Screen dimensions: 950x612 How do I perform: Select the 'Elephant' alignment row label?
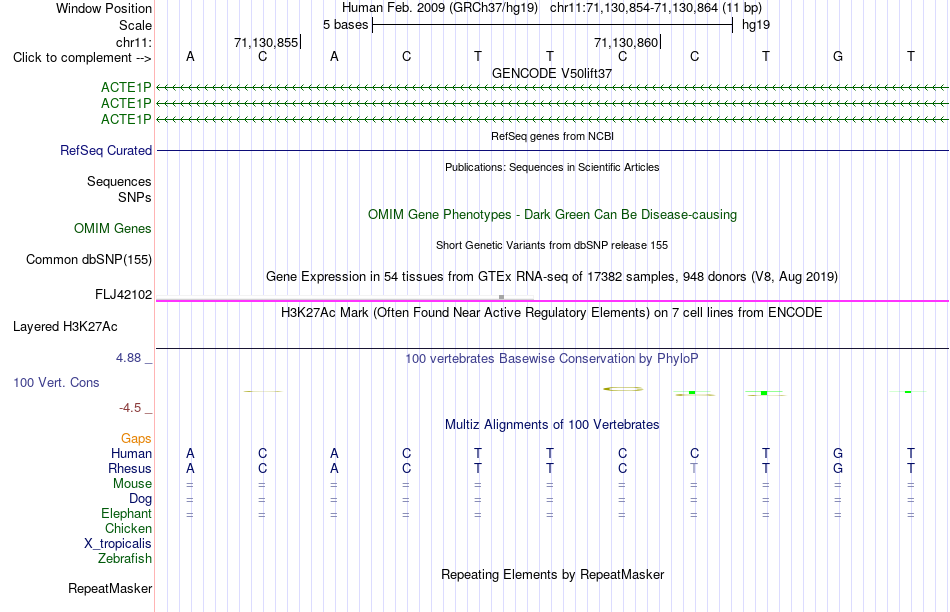tap(127, 514)
